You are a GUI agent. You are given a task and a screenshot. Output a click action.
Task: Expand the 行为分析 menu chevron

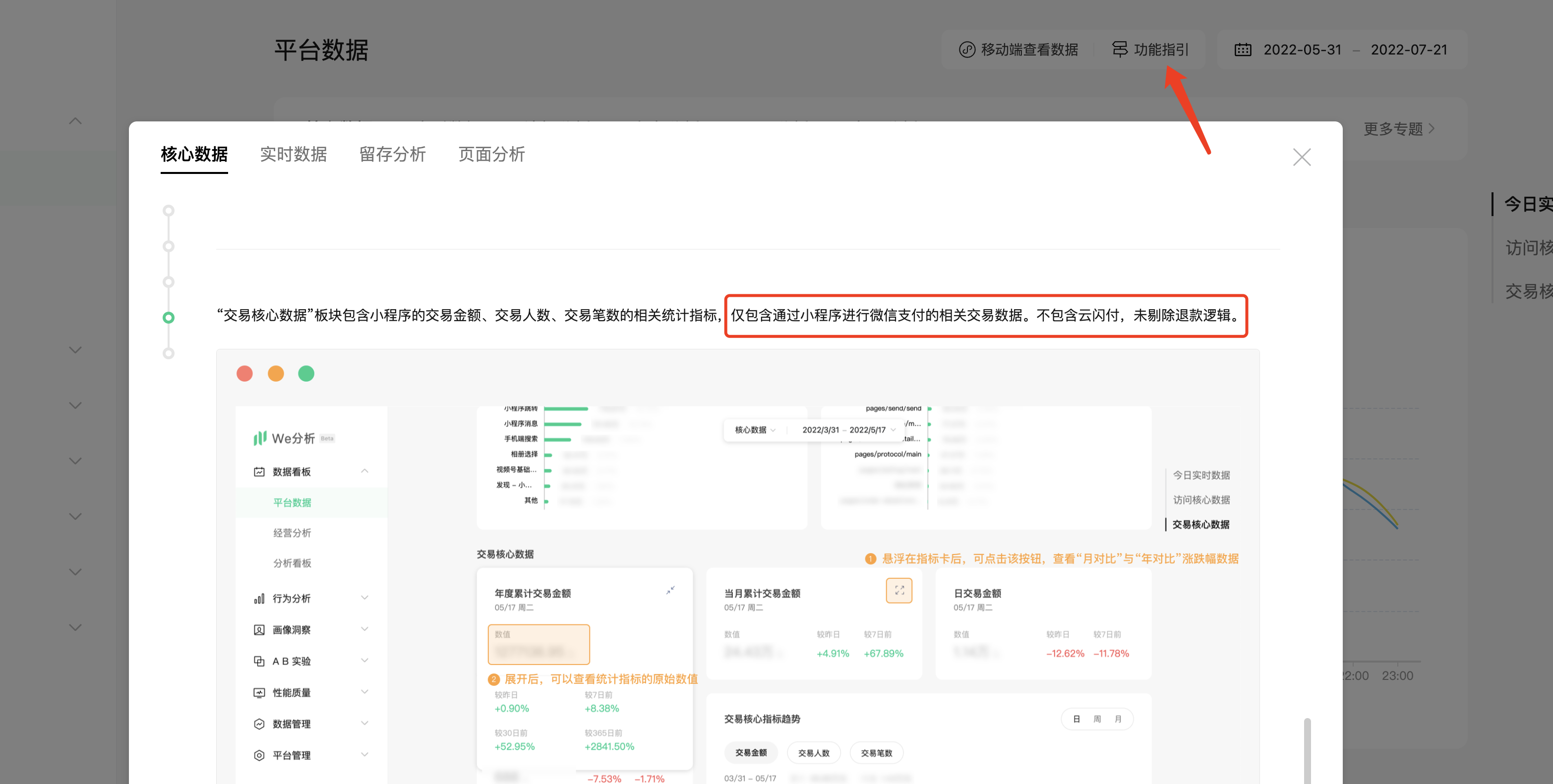click(364, 598)
